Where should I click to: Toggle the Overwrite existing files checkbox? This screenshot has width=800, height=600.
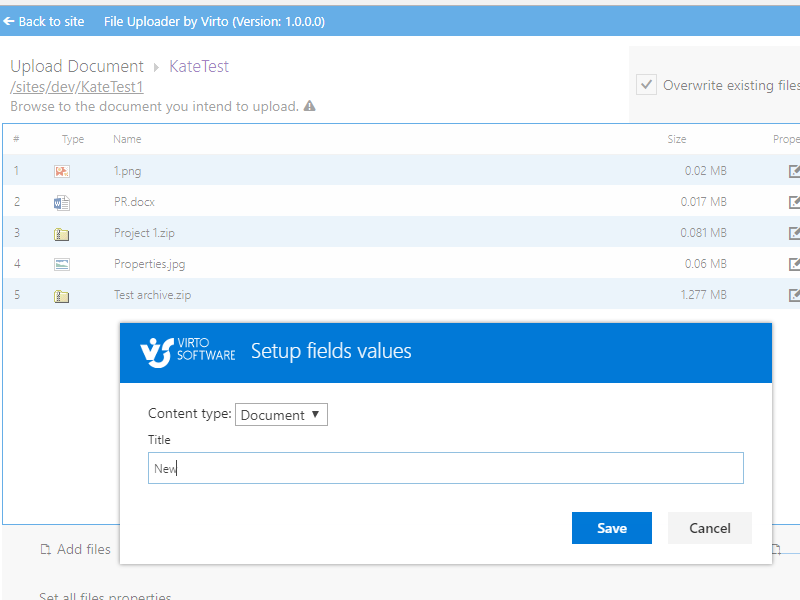pyautogui.click(x=645, y=84)
